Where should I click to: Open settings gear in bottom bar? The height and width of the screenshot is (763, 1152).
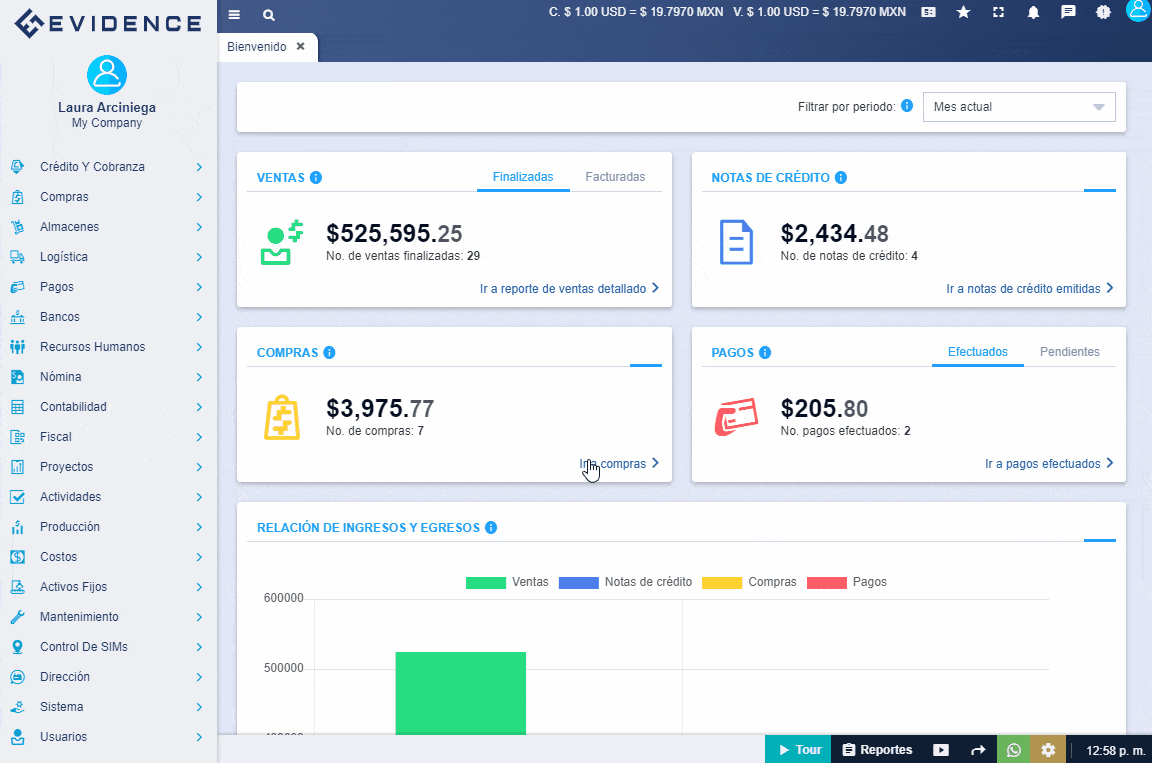(1048, 750)
